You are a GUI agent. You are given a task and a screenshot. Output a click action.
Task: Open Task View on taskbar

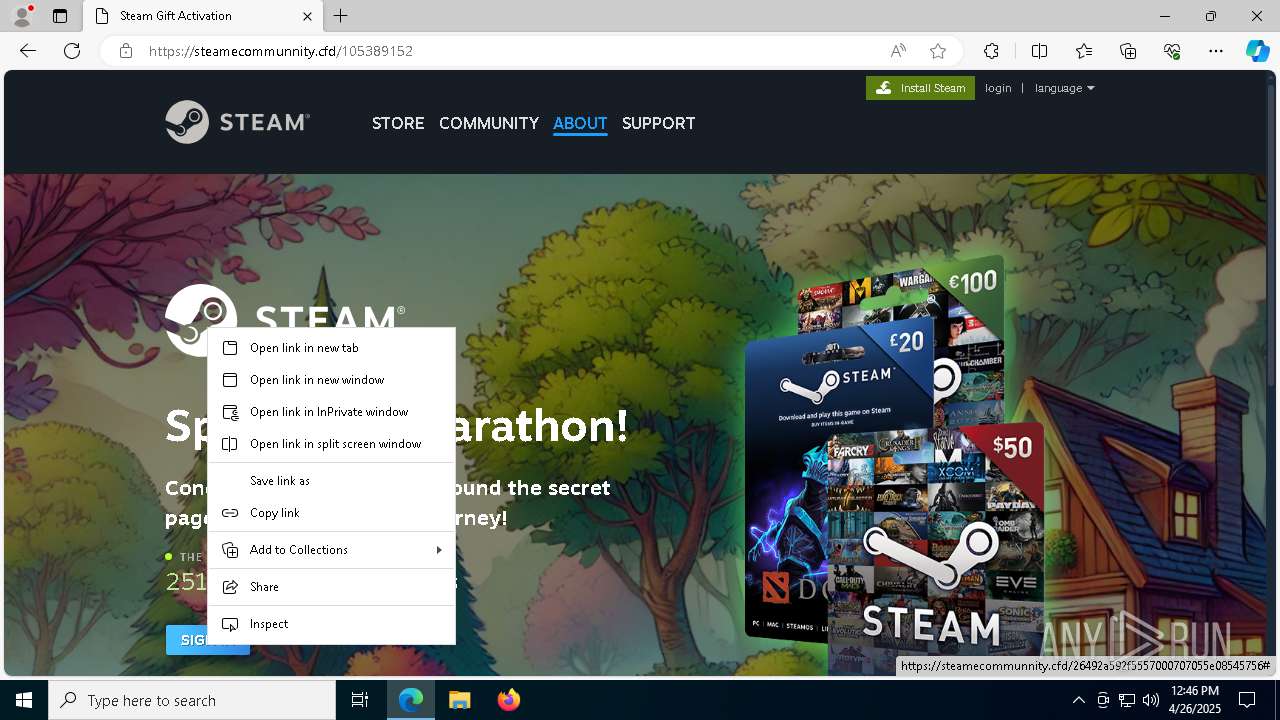point(360,700)
